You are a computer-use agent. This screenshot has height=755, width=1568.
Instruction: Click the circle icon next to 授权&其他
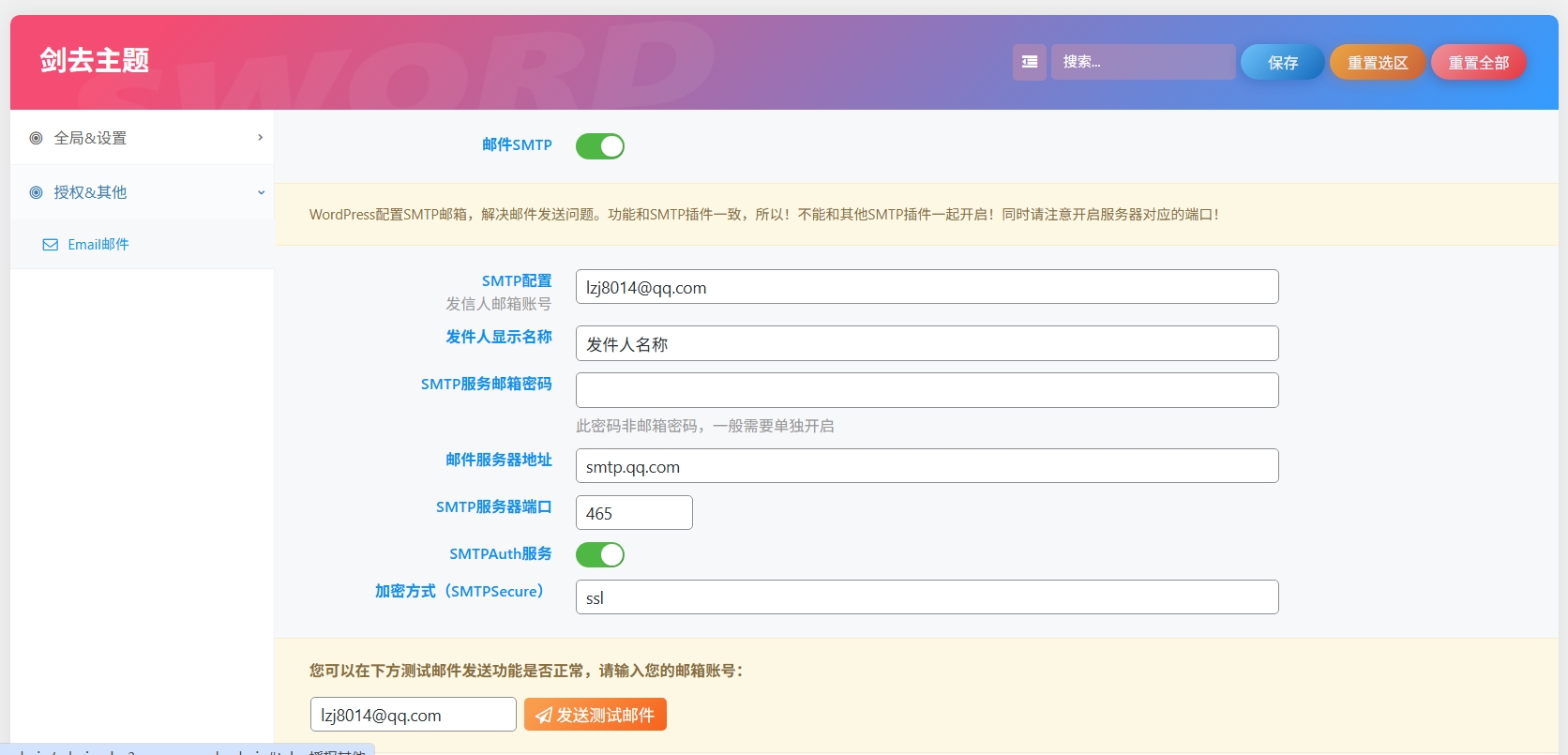coord(37,192)
